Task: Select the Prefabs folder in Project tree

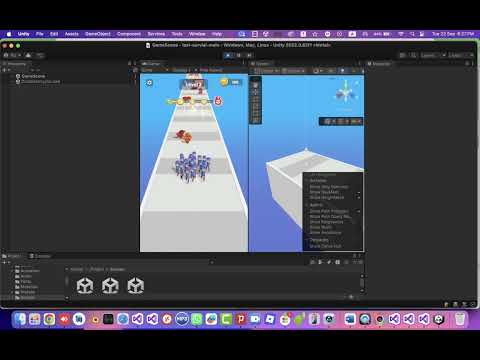Action: point(28,292)
